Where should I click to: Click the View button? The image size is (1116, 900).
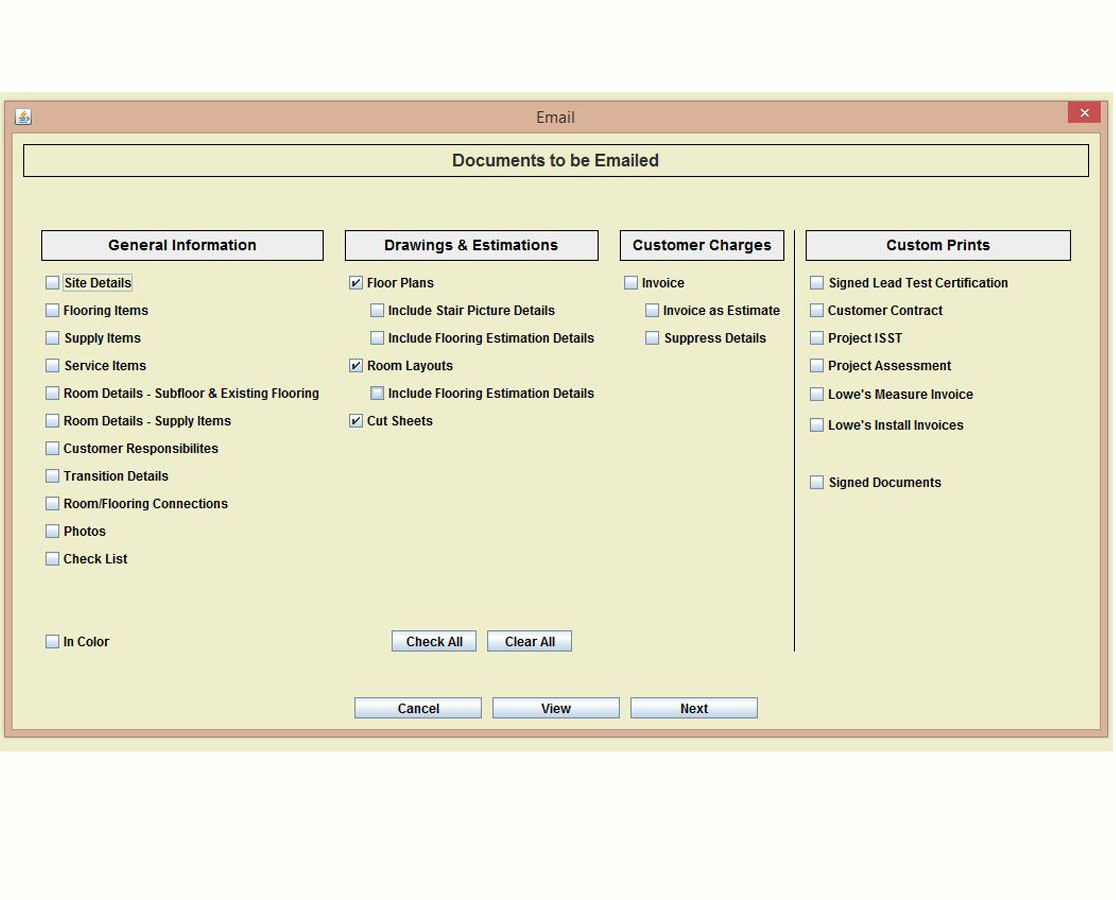(x=556, y=708)
